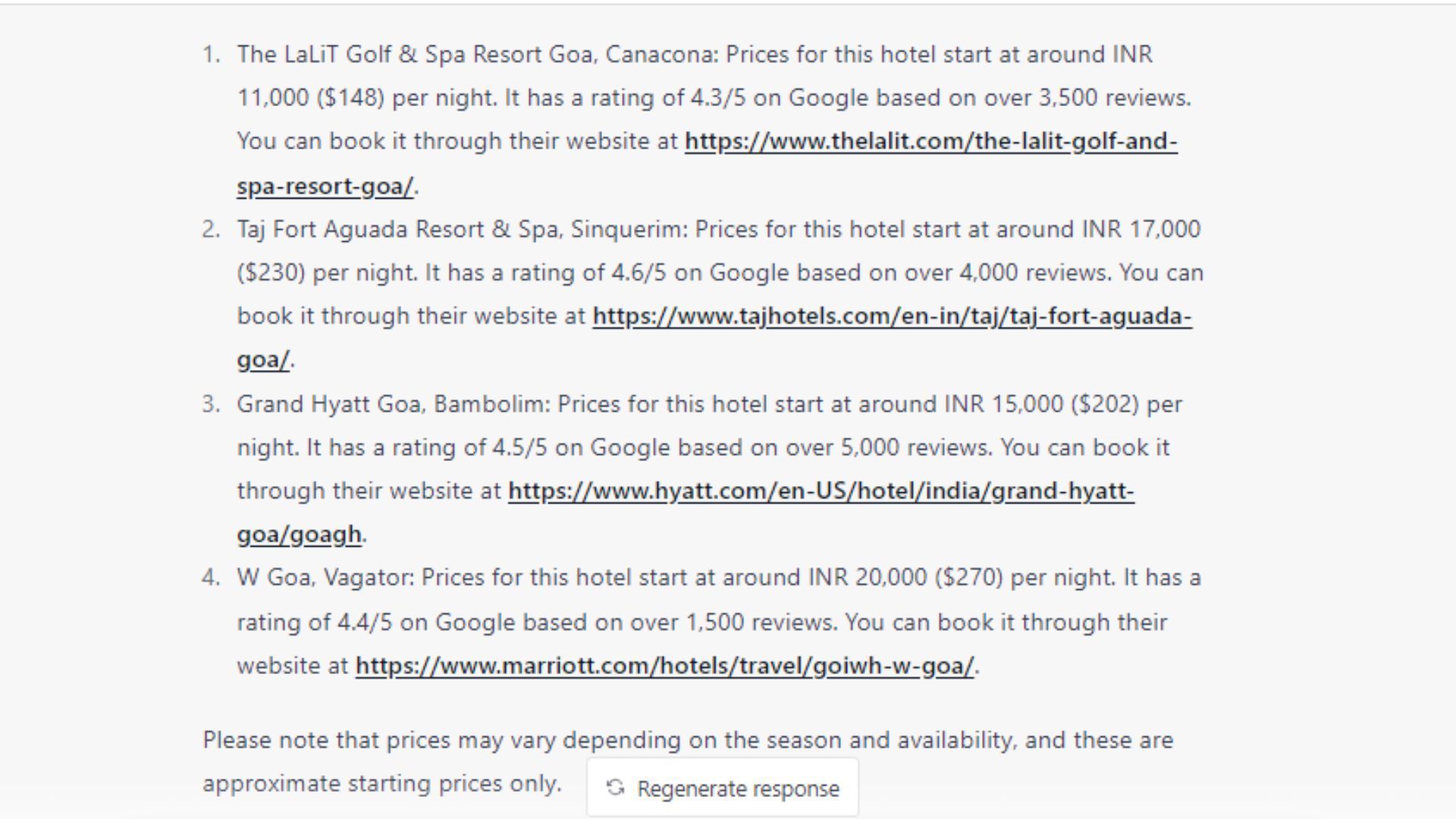
Task: Click the 'approximate starting prices only' text
Action: (x=381, y=783)
